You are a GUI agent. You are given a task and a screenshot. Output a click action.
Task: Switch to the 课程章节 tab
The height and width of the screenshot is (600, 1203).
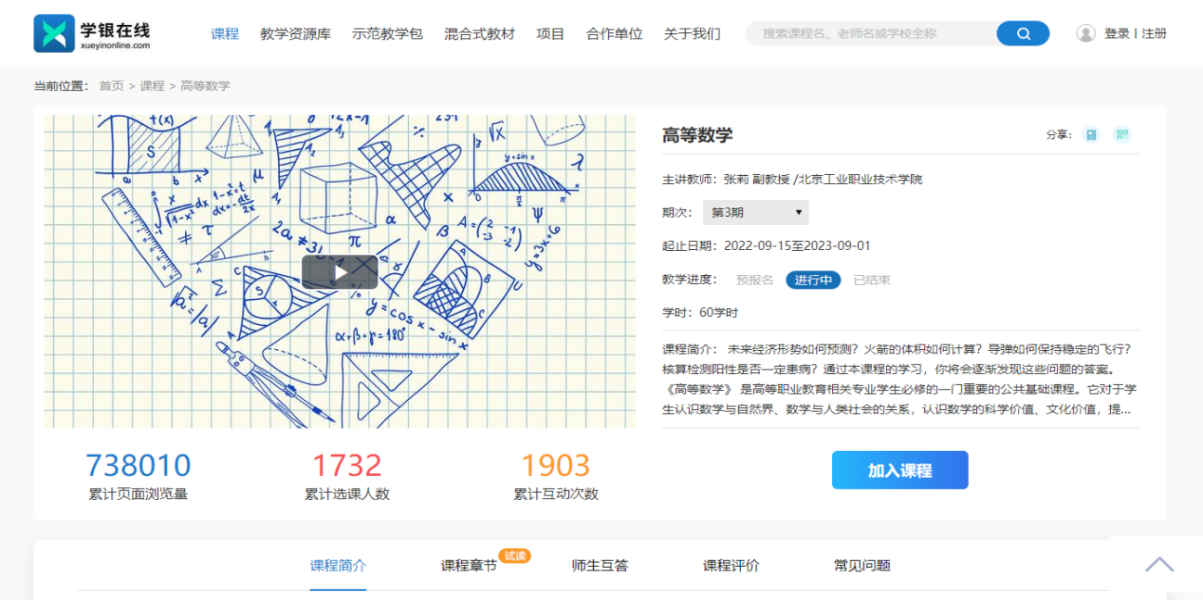pos(468,566)
